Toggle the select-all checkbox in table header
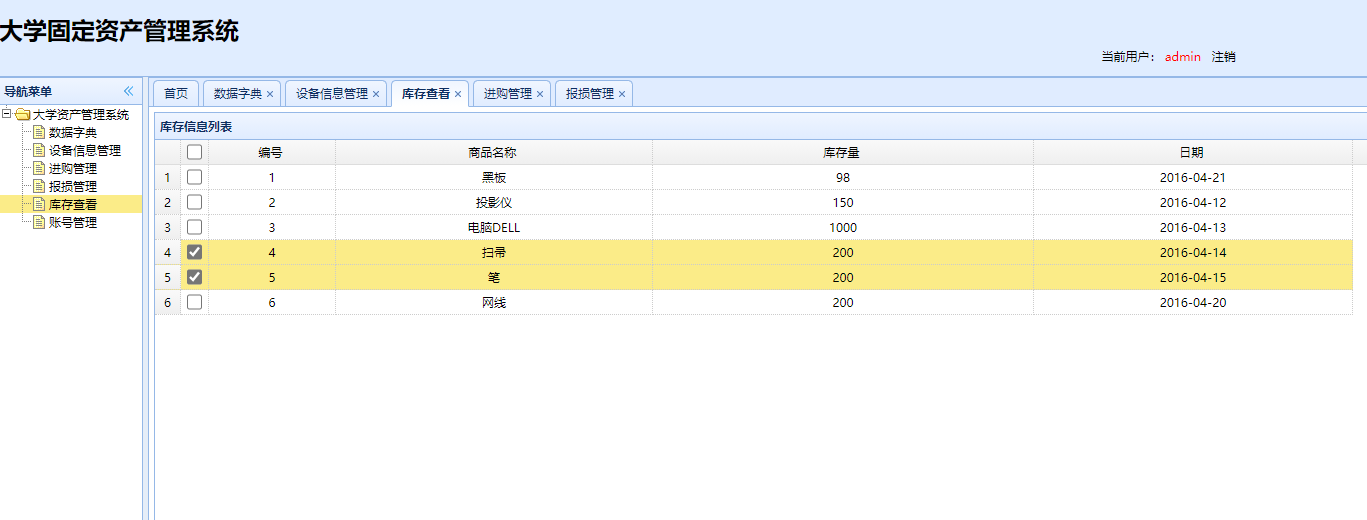The width and height of the screenshot is (1367, 520). [194, 152]
